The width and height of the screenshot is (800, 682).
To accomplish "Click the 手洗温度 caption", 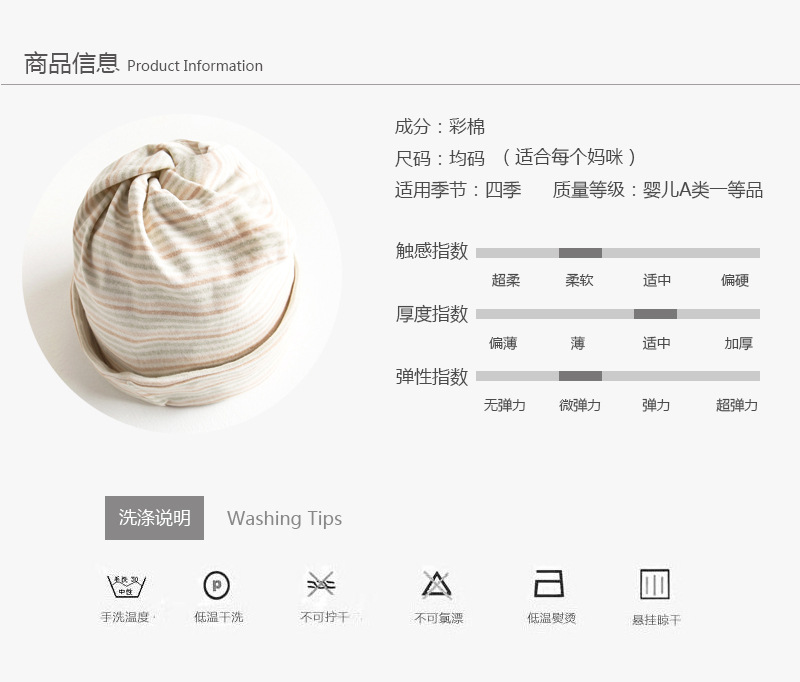I will click(x=125, y=617).
